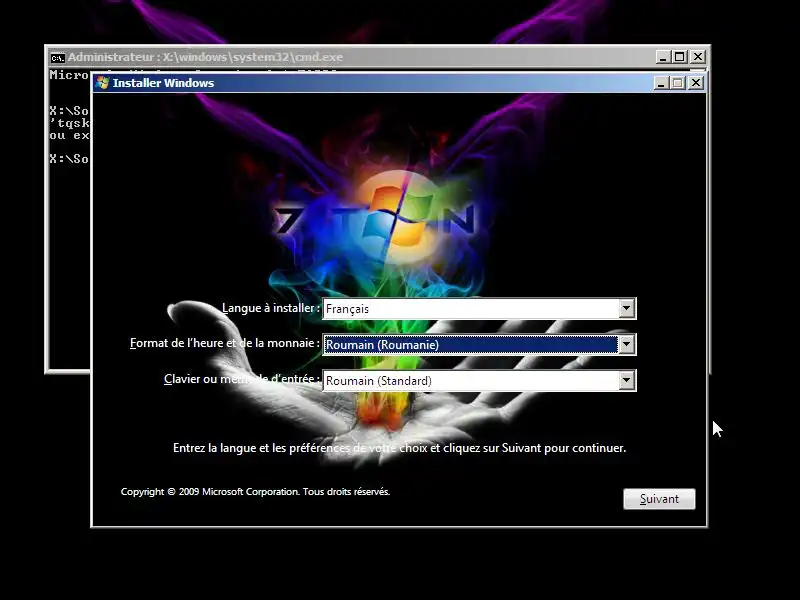800x600 pixels.
Task: Close the cmd.exe Administrateur window
Action: [697, 57]
